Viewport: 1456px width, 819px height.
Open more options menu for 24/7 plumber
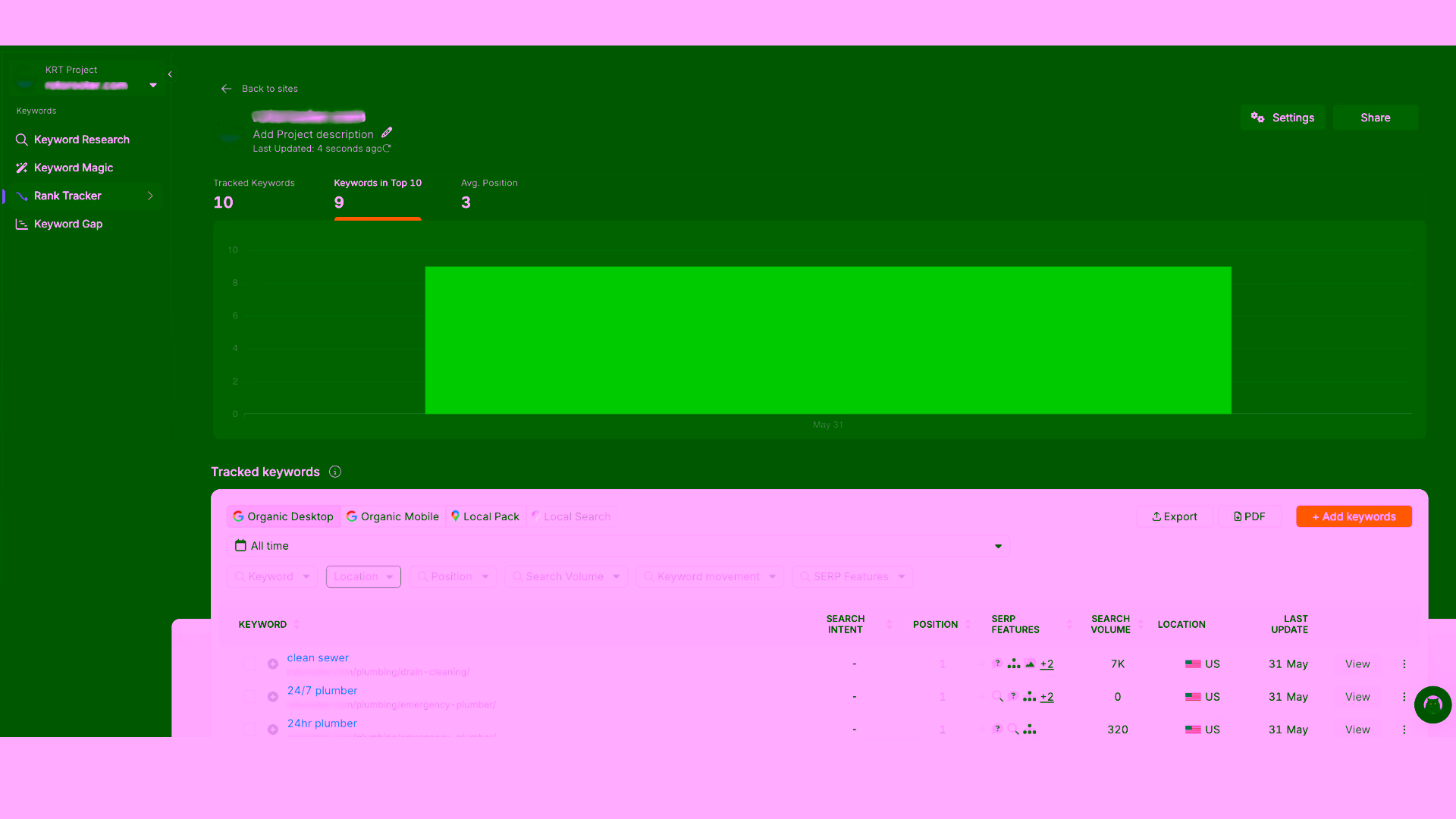tap(1404, 696)
